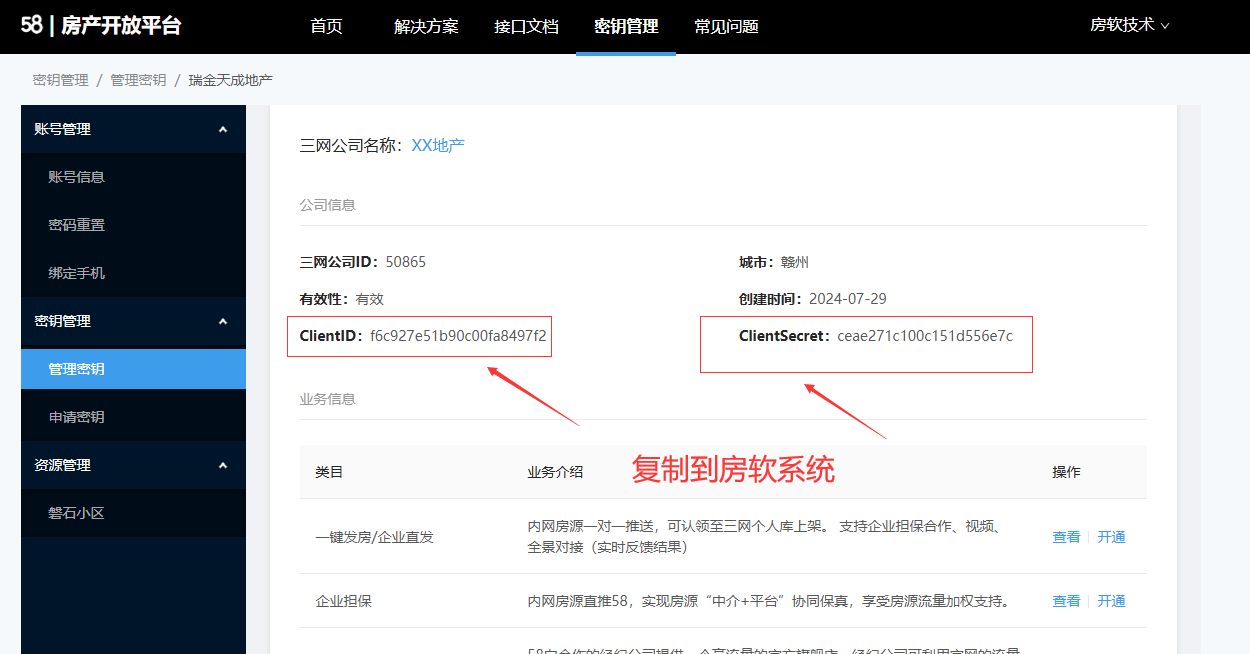Click 开通 for 企业担保
Screen dimensions: 1250x654
[x=1111, y=601]
